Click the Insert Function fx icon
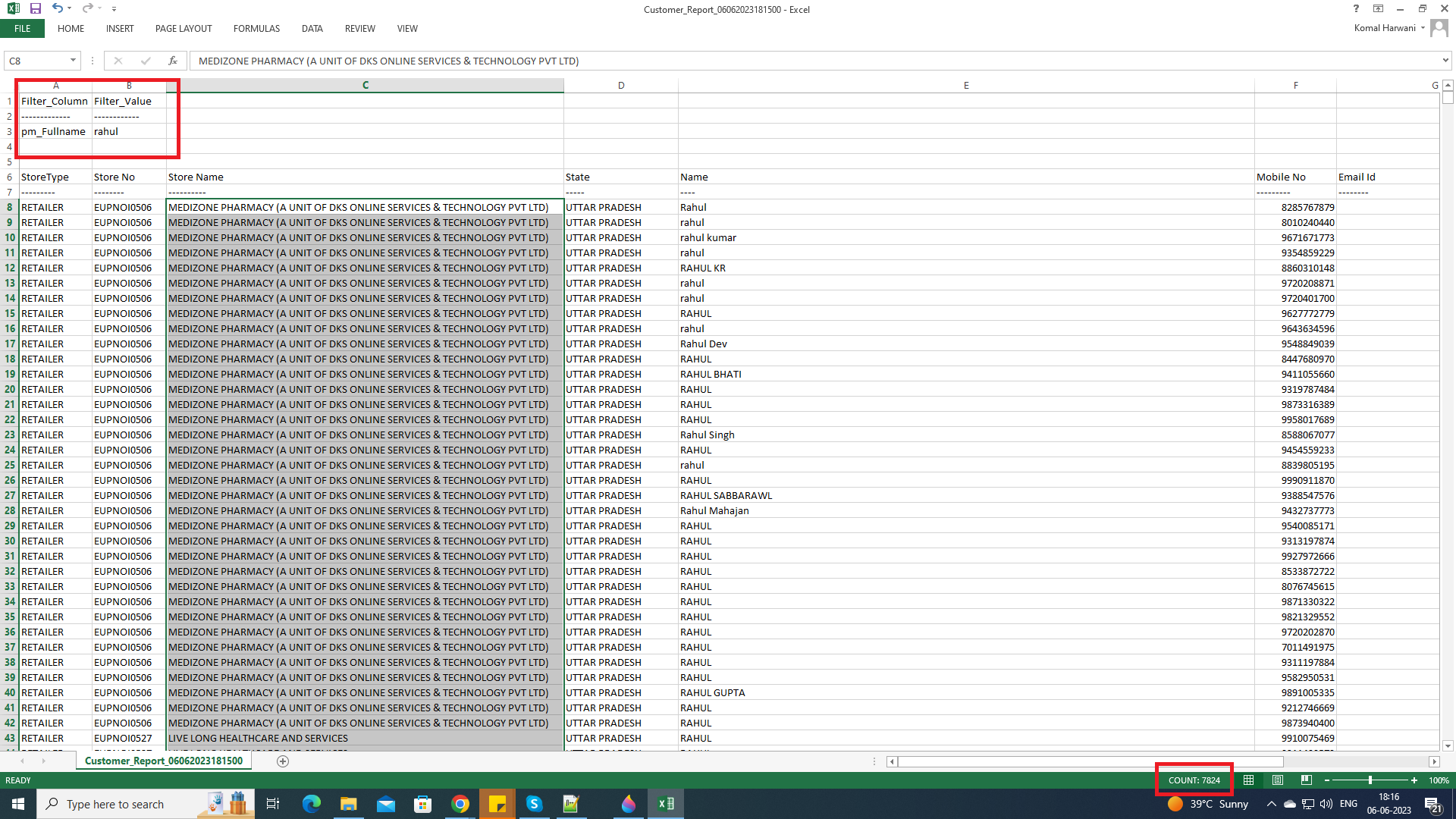Viewport: 1456px width, 819px height. (x=173, y=61)
